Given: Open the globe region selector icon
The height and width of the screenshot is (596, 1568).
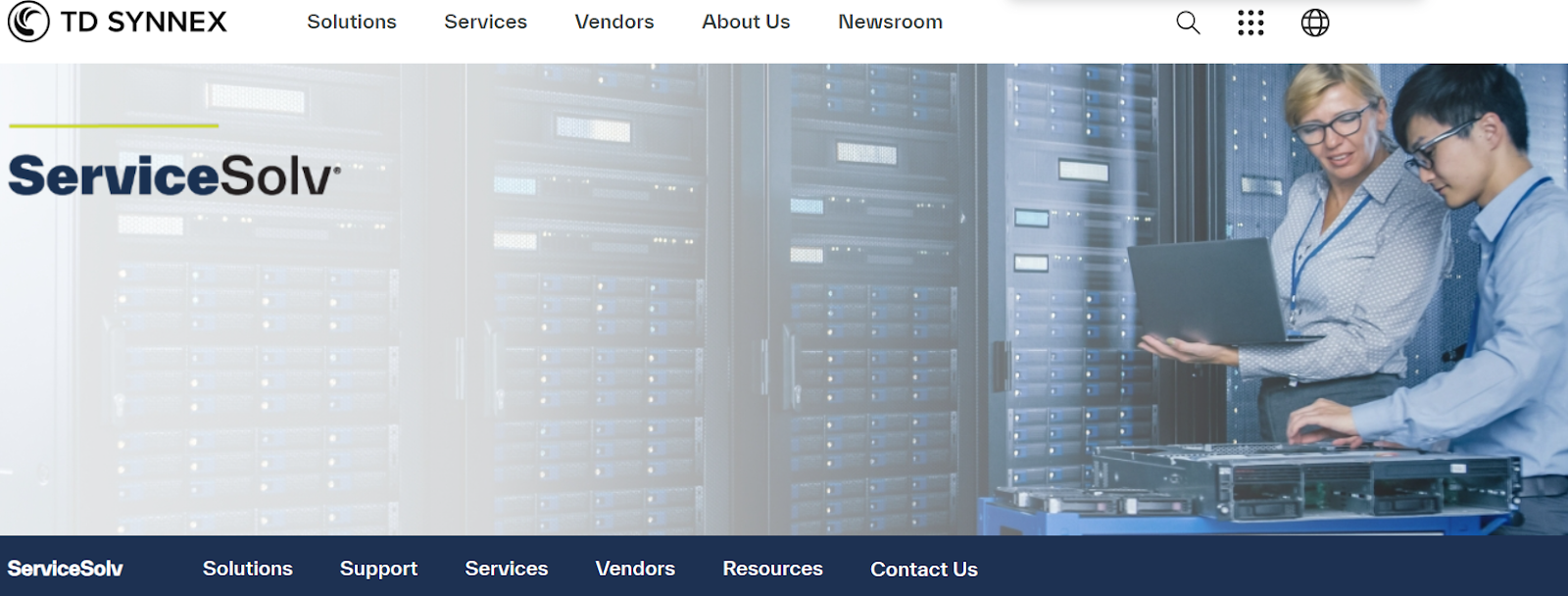Looking at the screenshot, I should click(x=1315, y=23).
